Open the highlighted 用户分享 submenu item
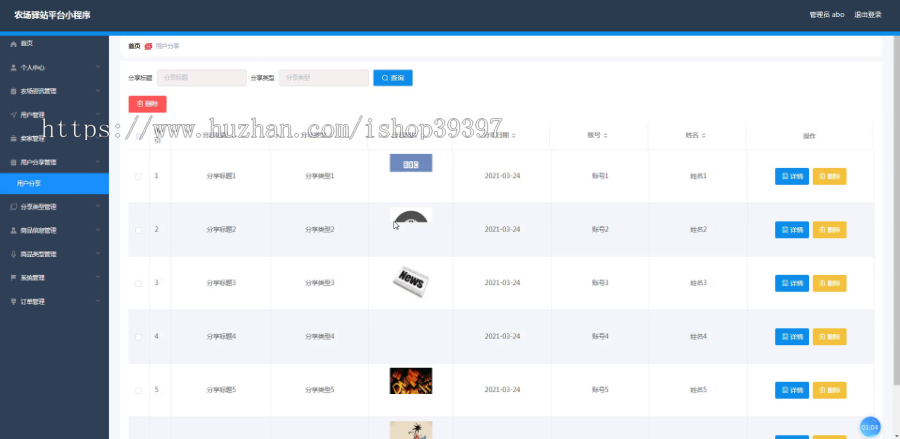The image size is (900, 439). pos(55,184)
